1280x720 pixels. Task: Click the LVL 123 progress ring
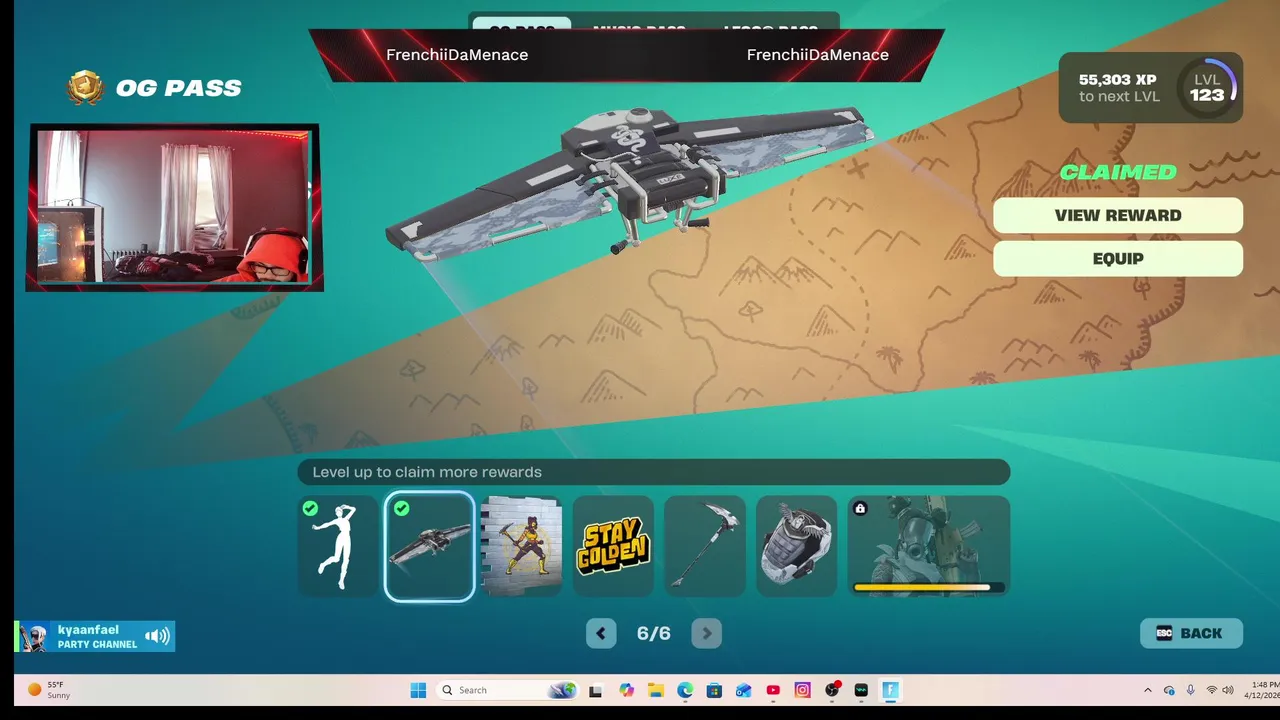1207,87
